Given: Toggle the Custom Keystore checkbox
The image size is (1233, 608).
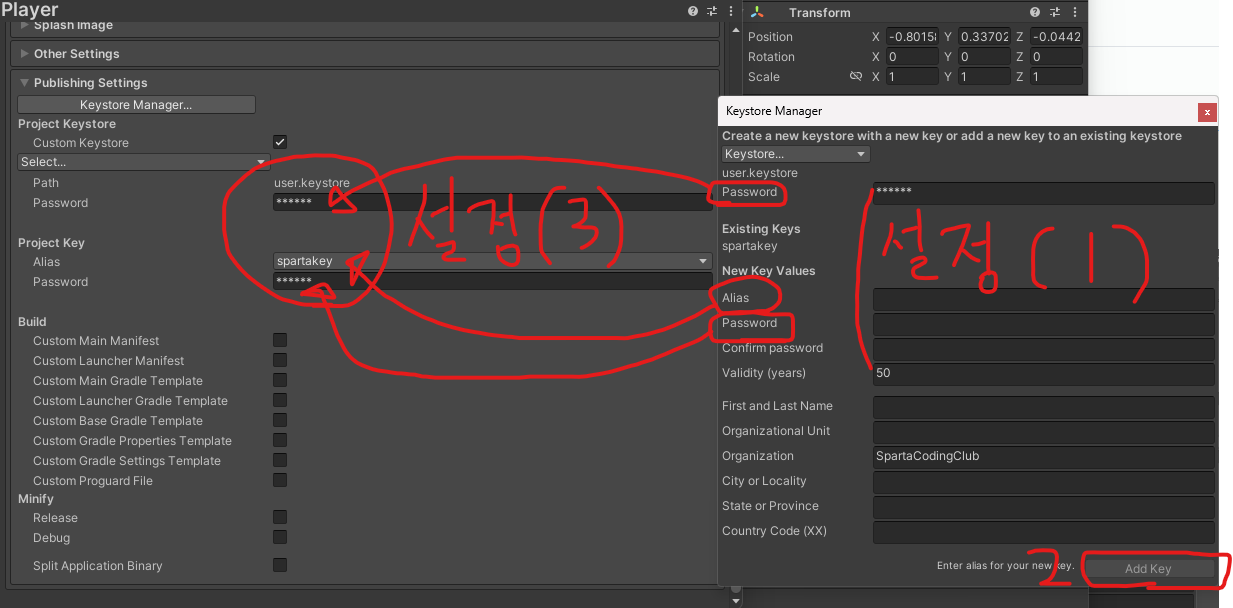Looking at the screenshot, I should [280, 143].
